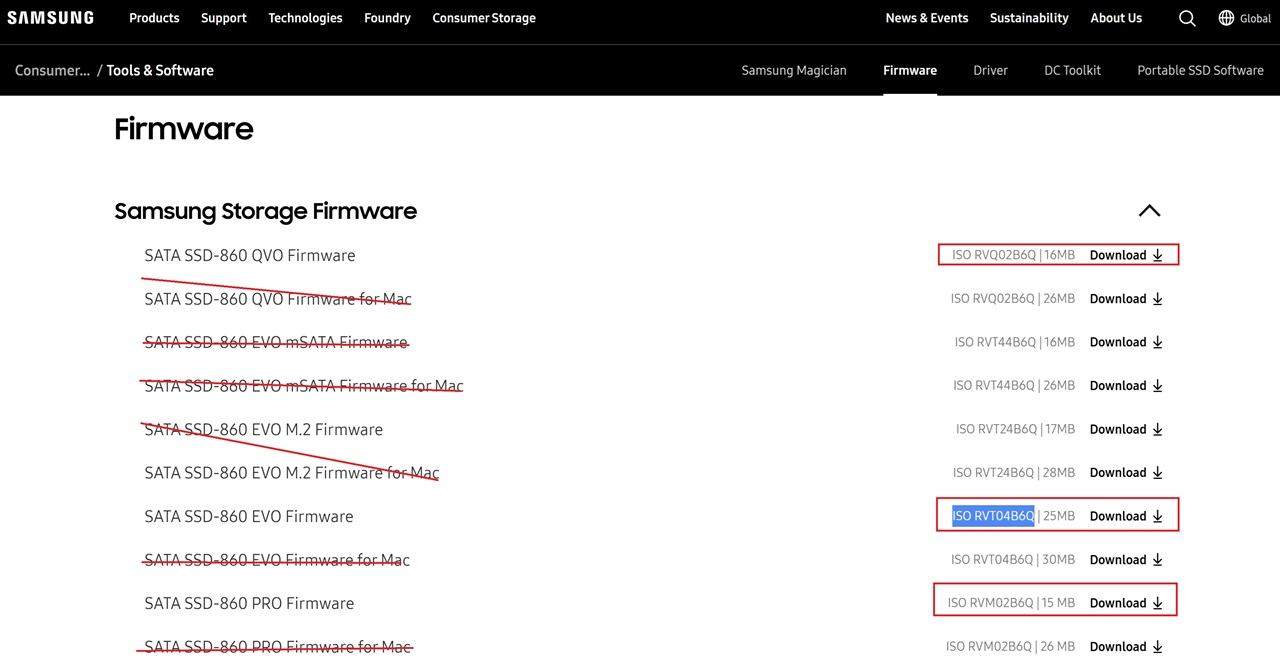Download SATA SSD-860 QVO Firmware ISO
This screenshot has height=661, width=1280.
pos(1126,255)
